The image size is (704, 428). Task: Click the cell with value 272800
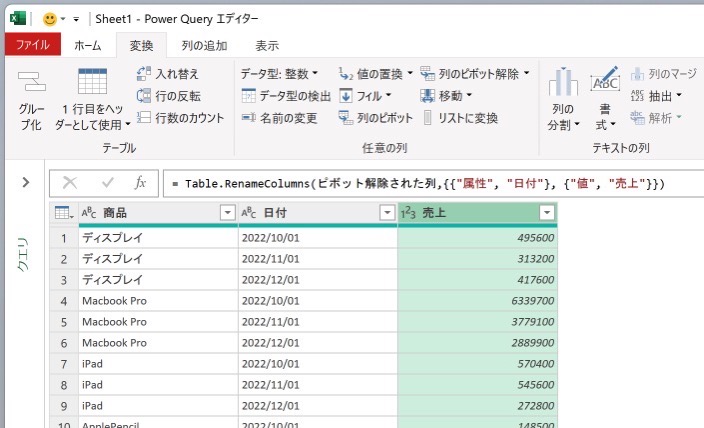pos(477,406)
